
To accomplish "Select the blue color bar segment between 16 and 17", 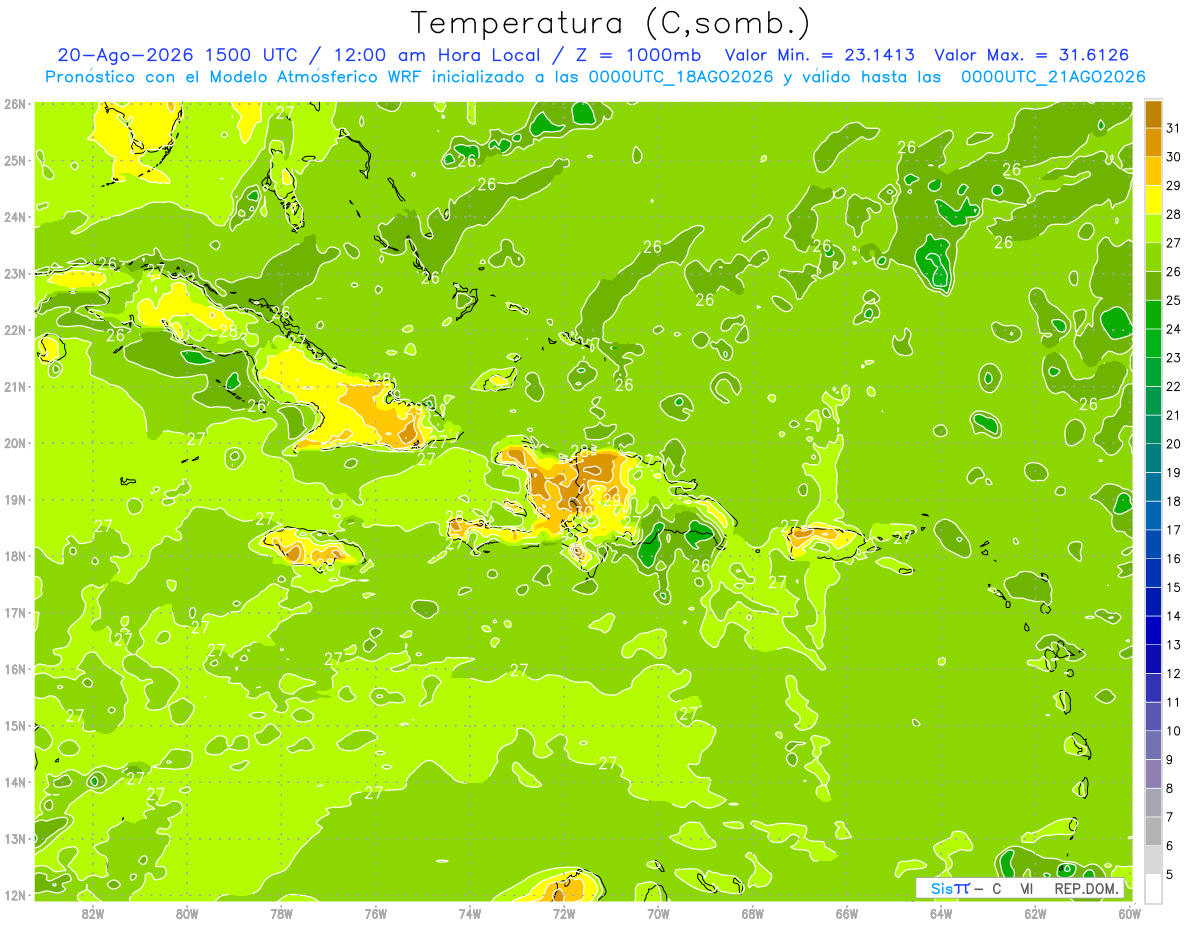I will click(1153, 544).
